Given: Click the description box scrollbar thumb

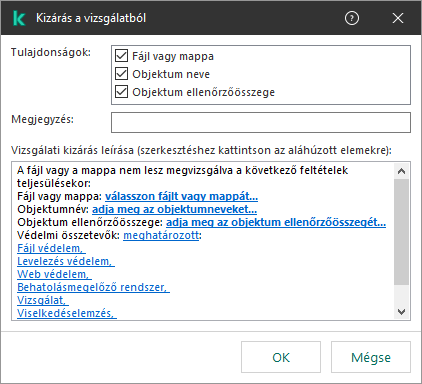Looking at the screenshot, I should [401, 232].
